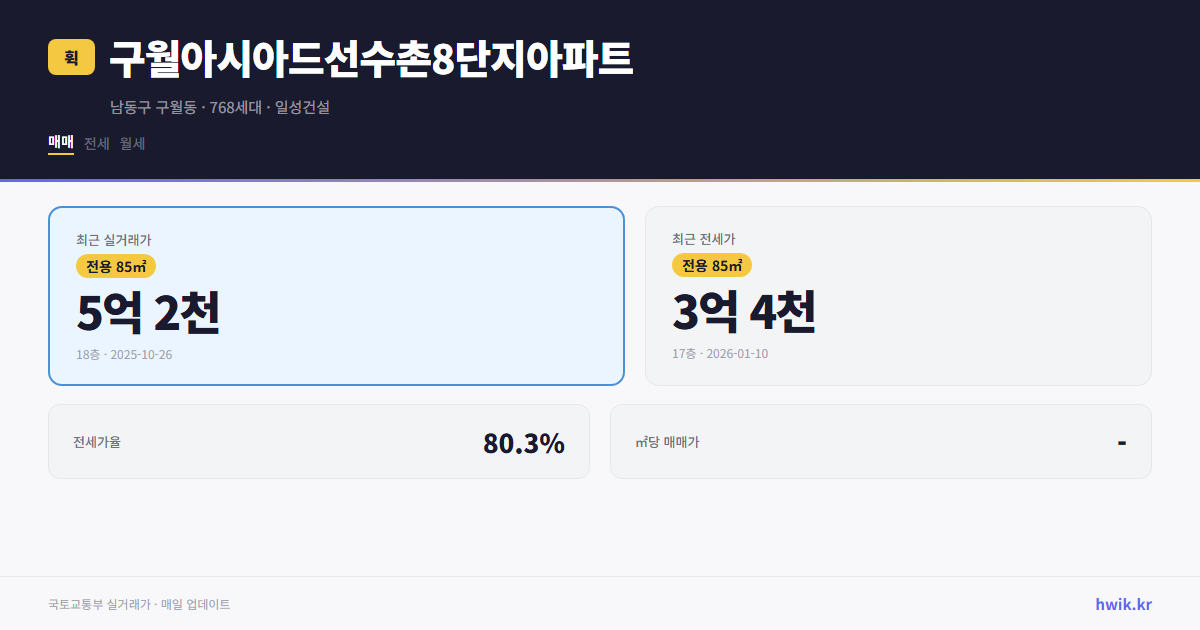Select the 전용 85㎡ badge on sale card

pos(113,266)
